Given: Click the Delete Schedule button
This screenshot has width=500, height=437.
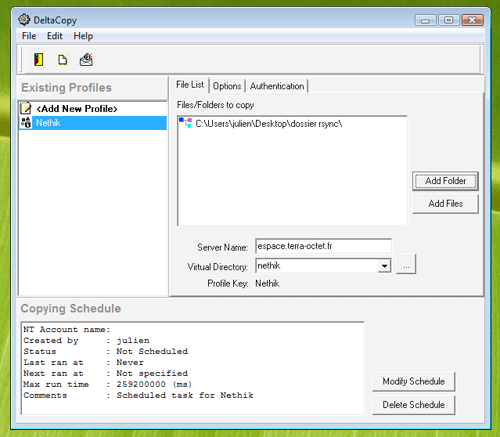Looking at the screenshot, I should click(413, 405).
